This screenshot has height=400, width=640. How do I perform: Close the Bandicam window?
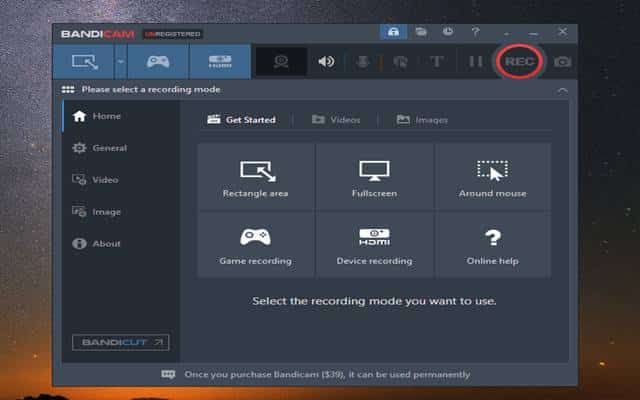click(x=562, y=32)
